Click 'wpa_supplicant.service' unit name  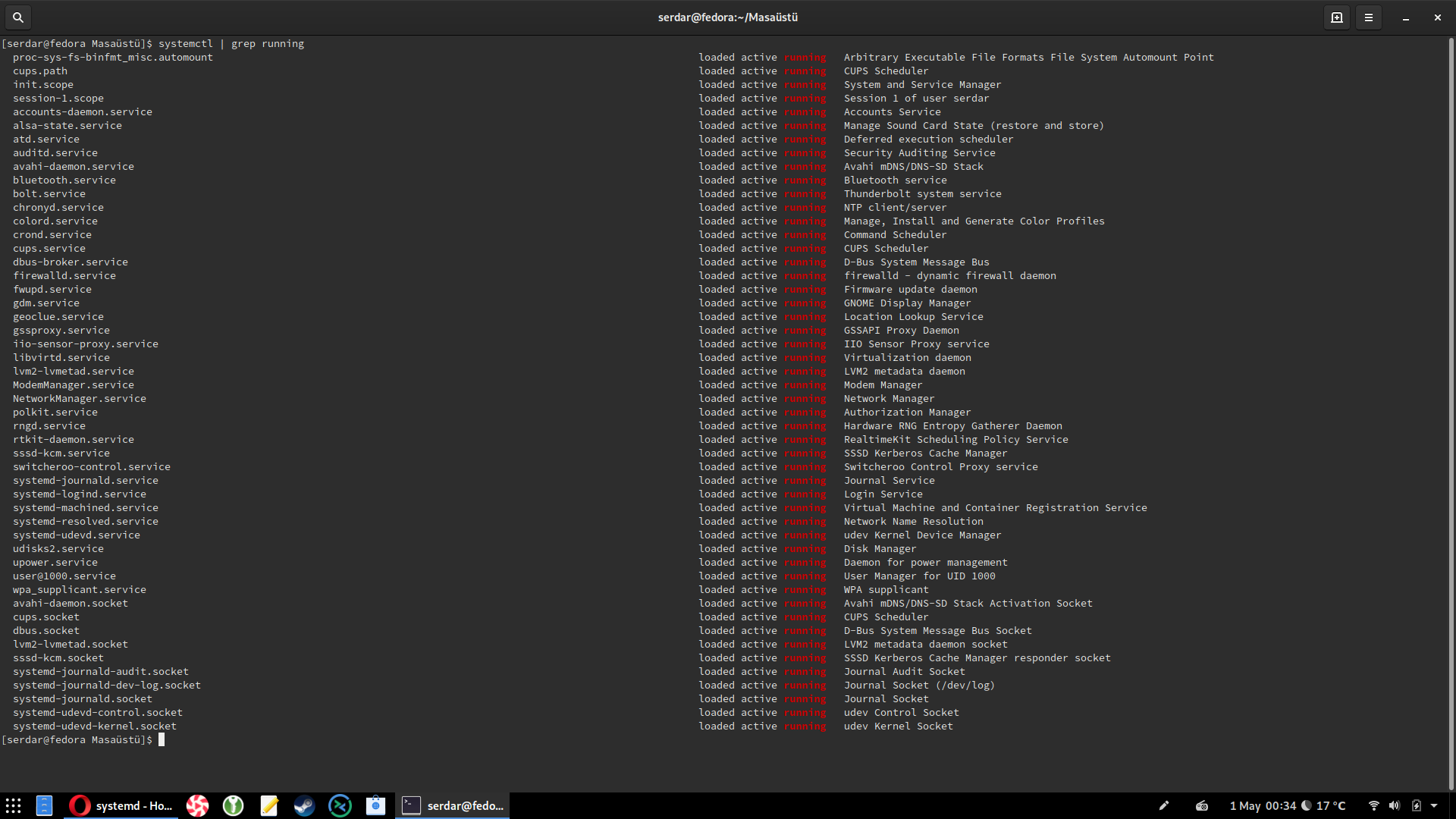click(x=80, y=590)
